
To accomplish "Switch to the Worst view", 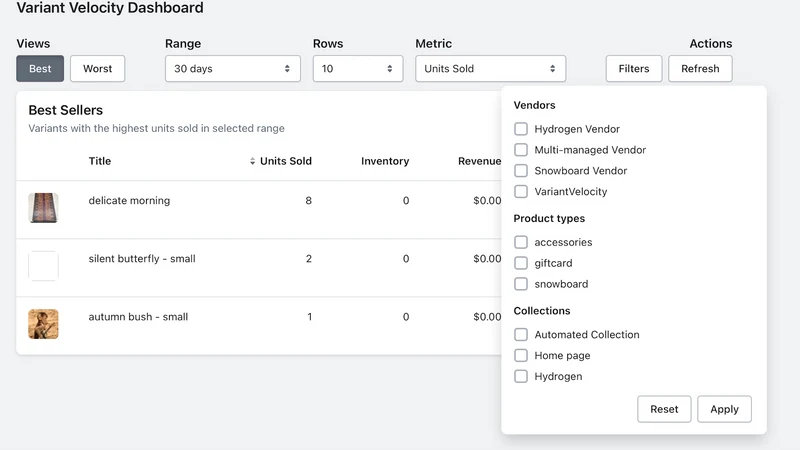I will (x=97, y=68).
